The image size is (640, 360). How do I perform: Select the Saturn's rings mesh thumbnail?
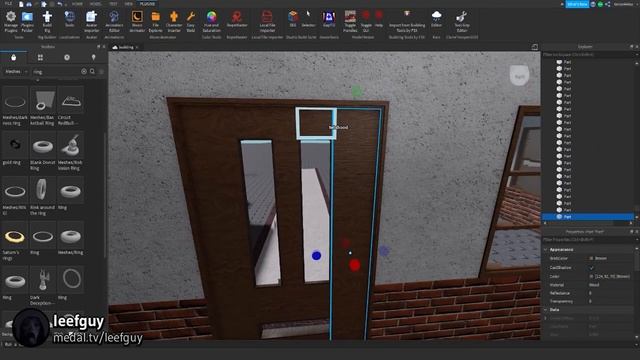click(x=15, y=236)
